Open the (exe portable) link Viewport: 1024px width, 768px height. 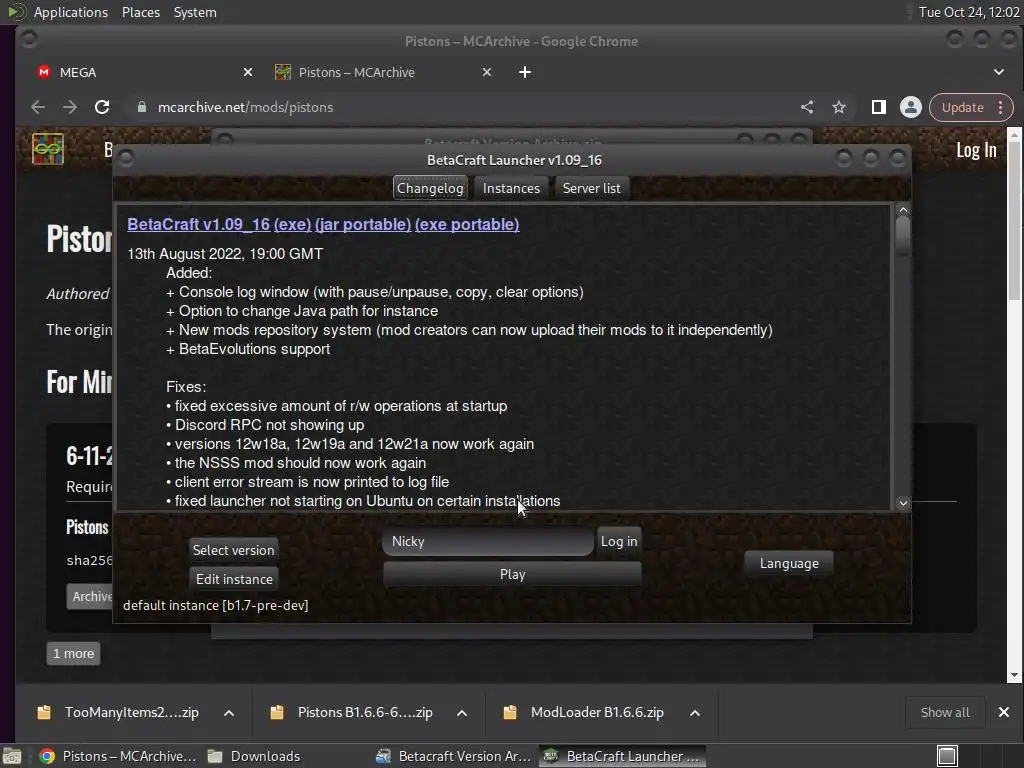coord(467,224)
